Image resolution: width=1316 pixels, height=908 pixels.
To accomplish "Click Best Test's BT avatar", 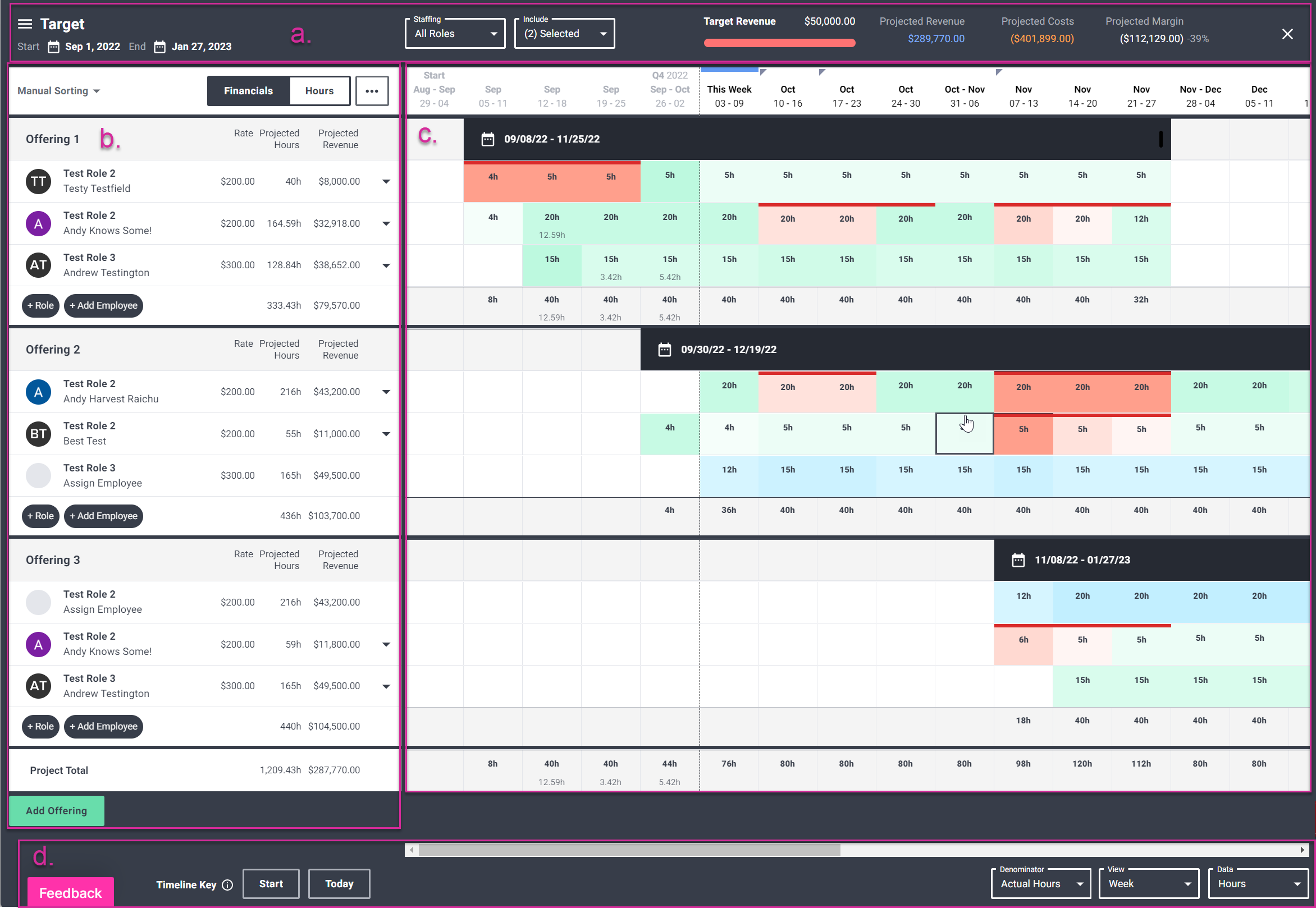I will pyautogui.click(x=38, y=434).
